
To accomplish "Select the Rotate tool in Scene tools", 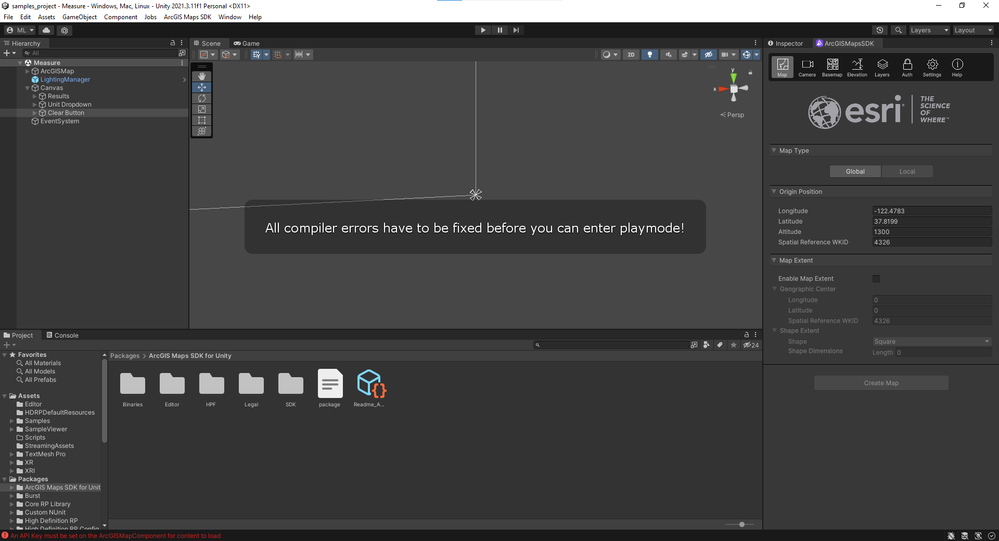I will point(202,98).
